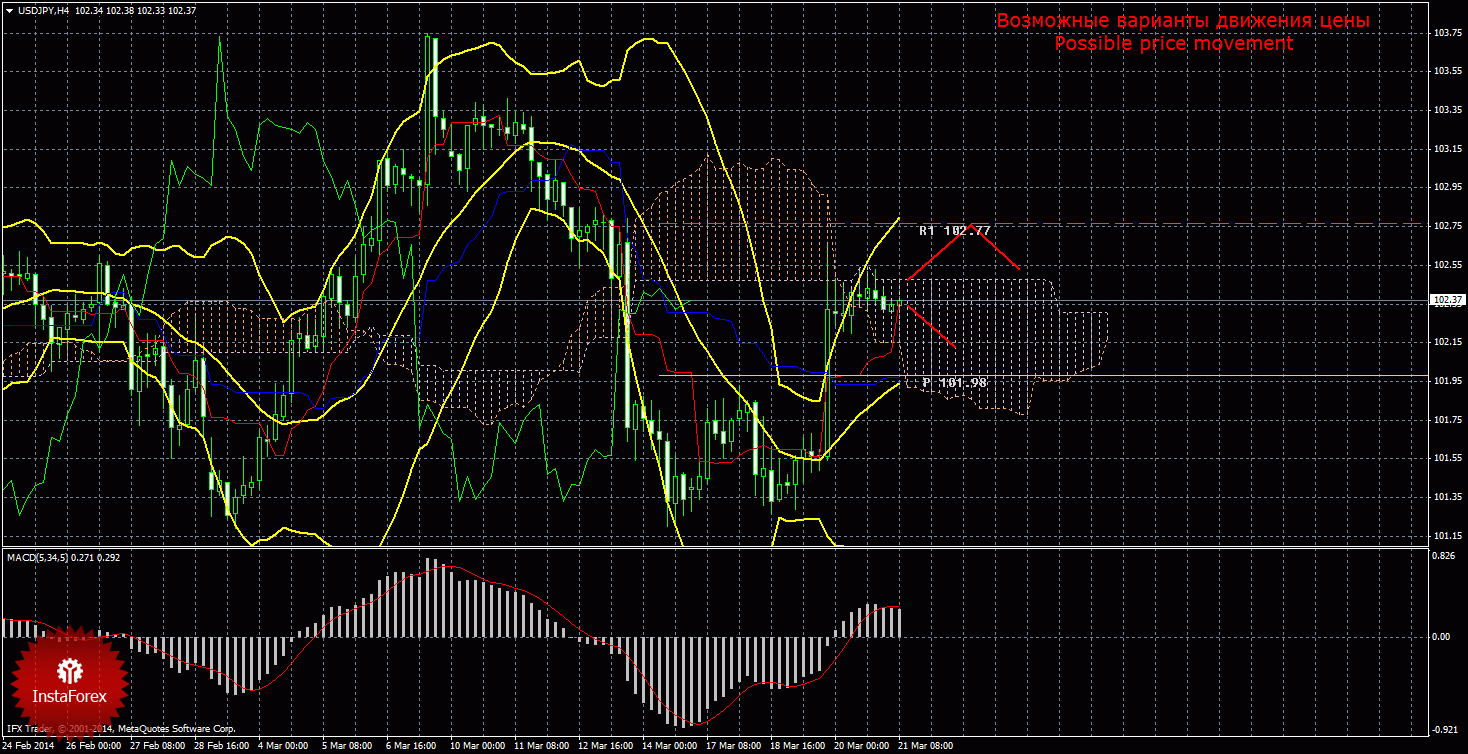Image resolution: width=1468 pixels, height=754 pixels.
Task: Select the 10 Mar 00:00 time label
Action: click(x=478, y=746)
